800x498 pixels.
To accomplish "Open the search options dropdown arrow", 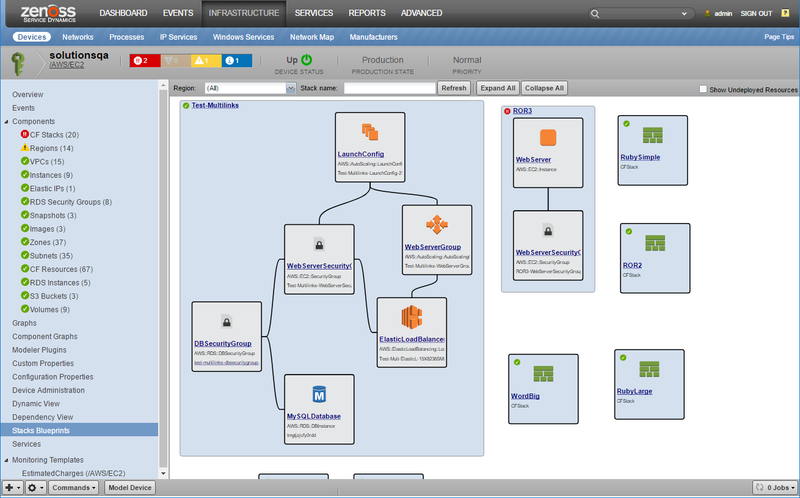I will 684,14.
